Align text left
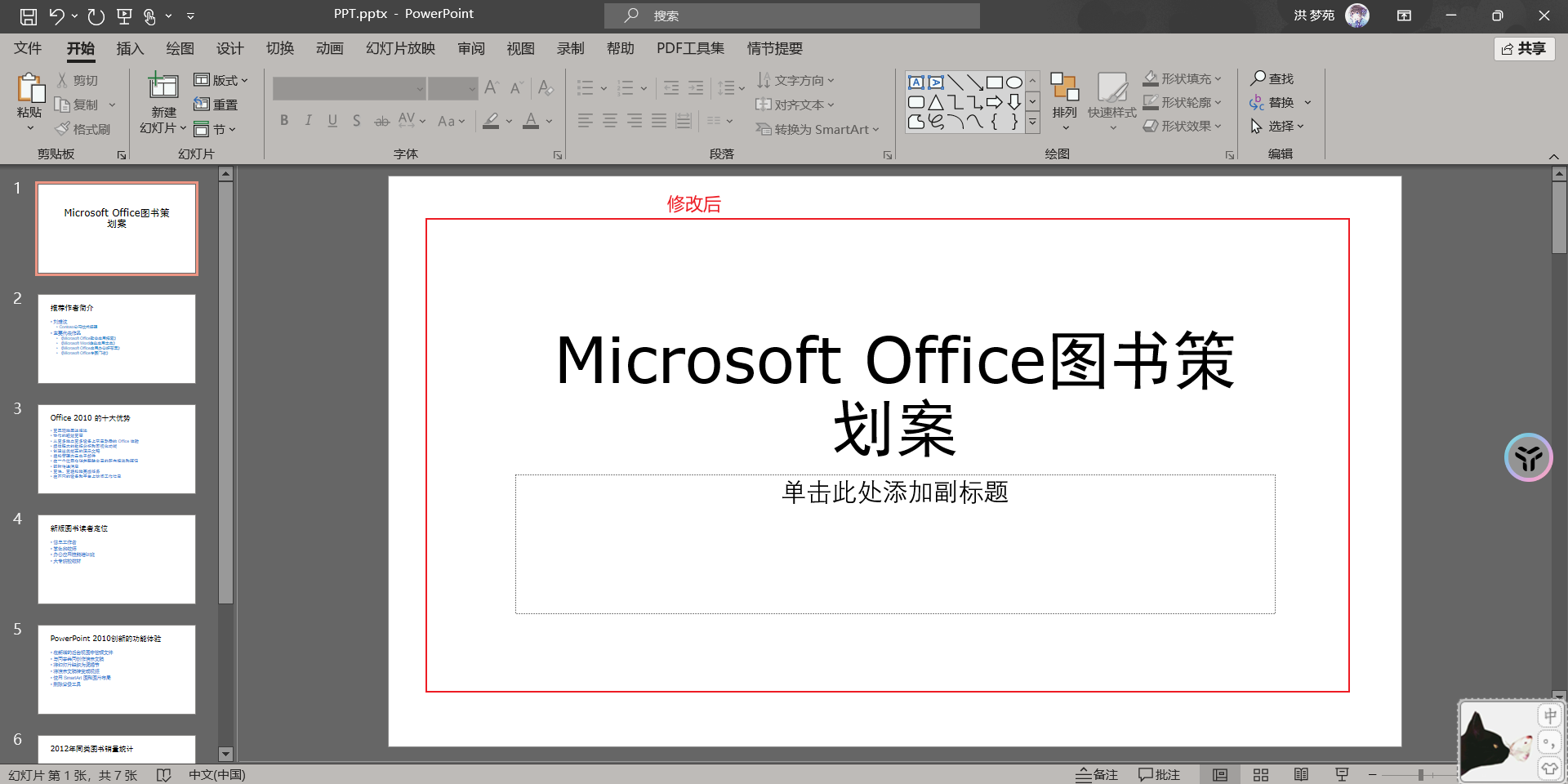This screenshot has height=784, width=1568. coord(585,121)
